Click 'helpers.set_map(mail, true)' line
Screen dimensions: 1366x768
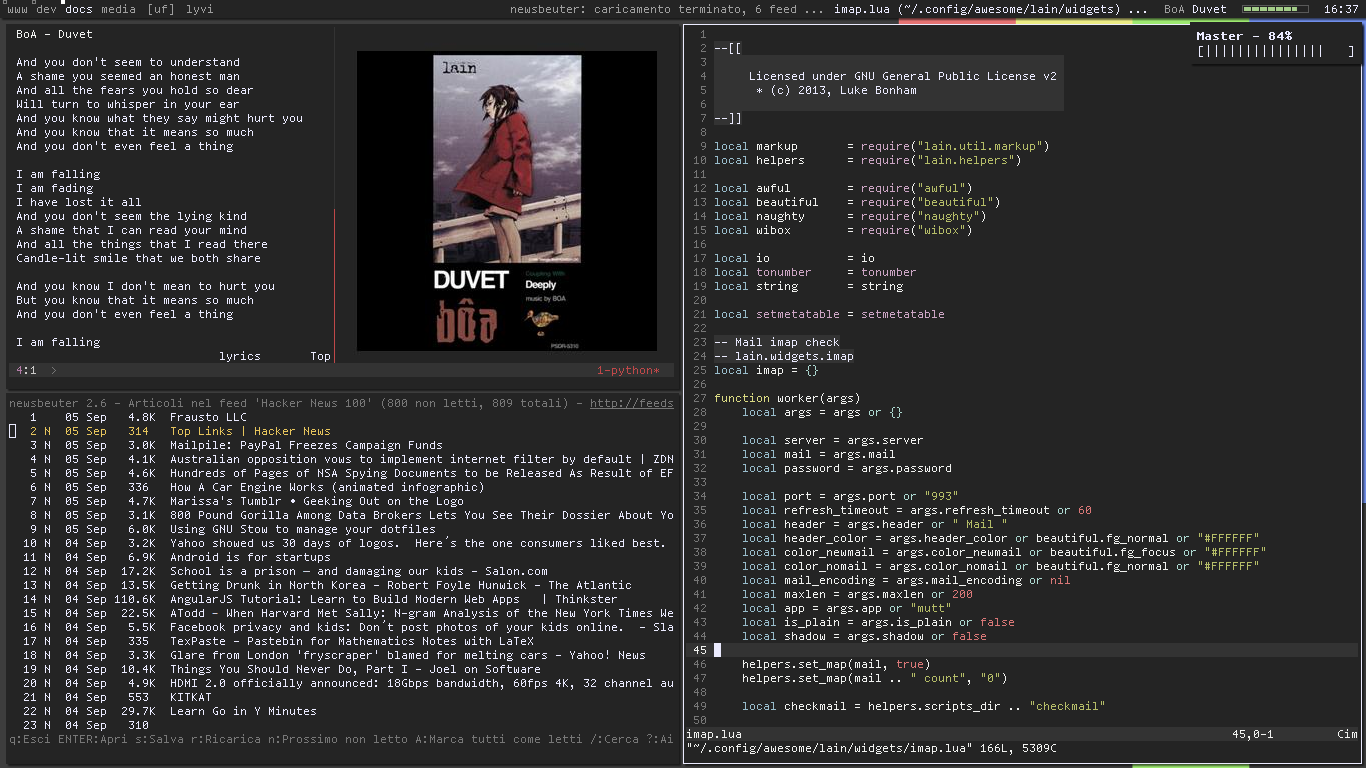pyautogui.click(x=836, y=664)
